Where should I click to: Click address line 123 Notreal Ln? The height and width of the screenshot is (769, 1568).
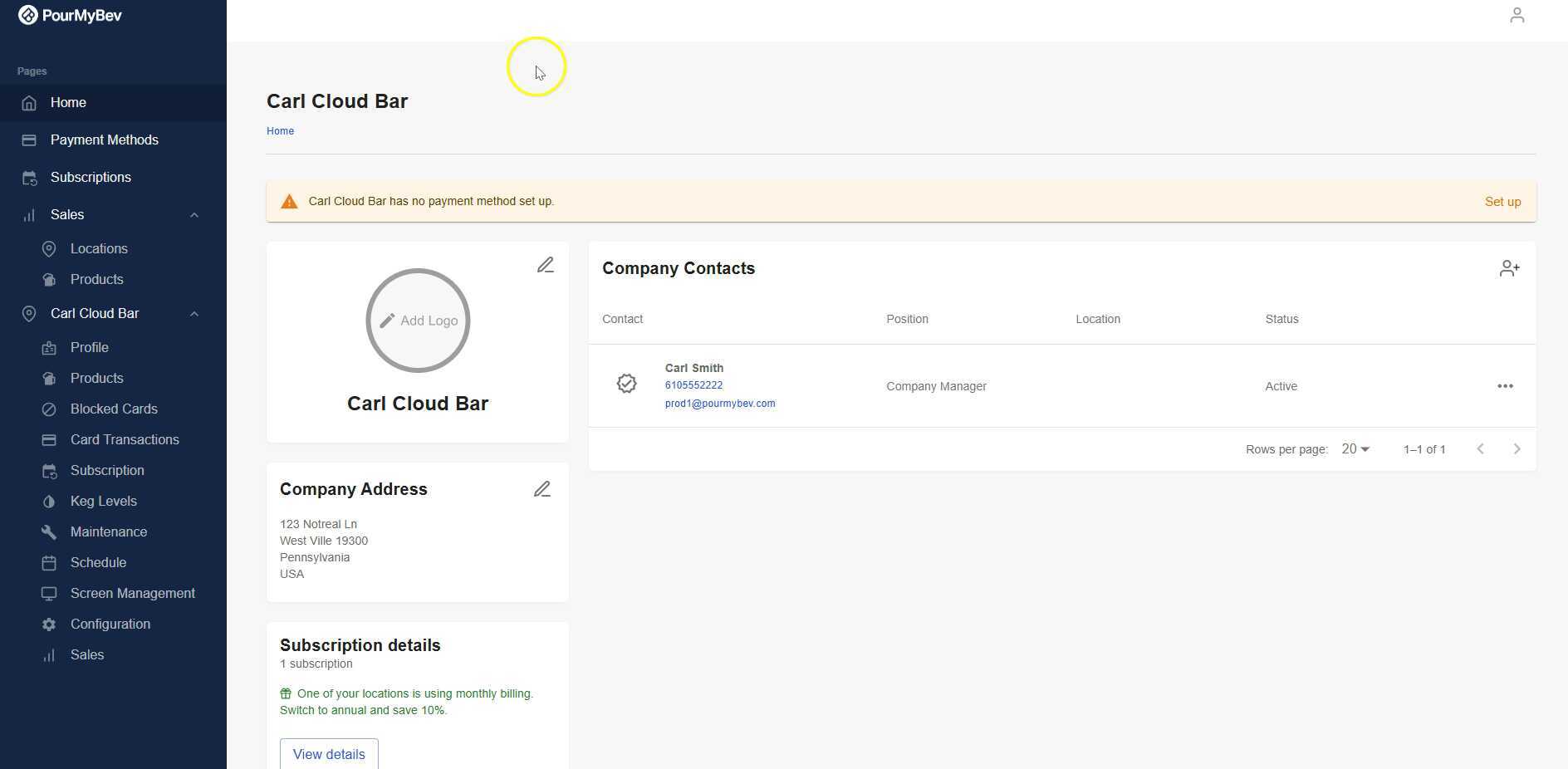318,524
